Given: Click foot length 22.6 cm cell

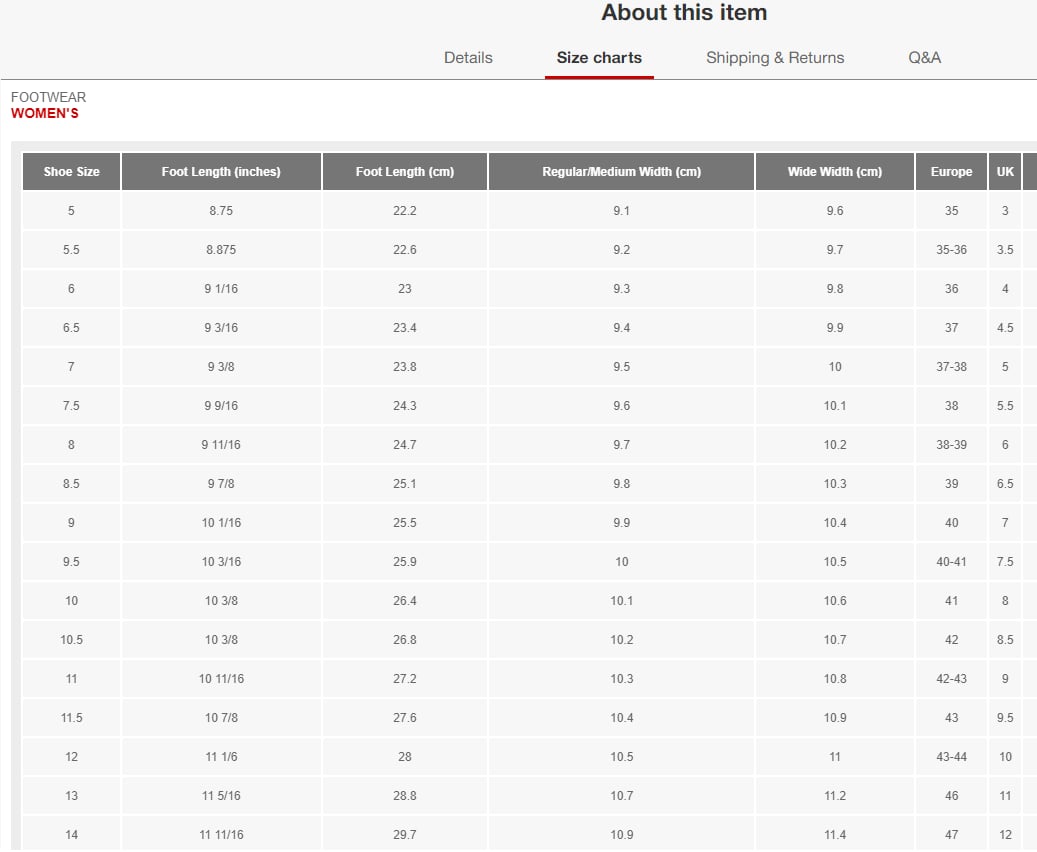Looking at the screenshot, I should tap(405, 249).
